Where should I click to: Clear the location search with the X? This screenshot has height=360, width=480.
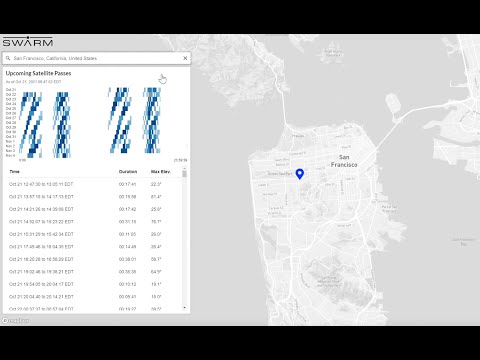[185, 58]
